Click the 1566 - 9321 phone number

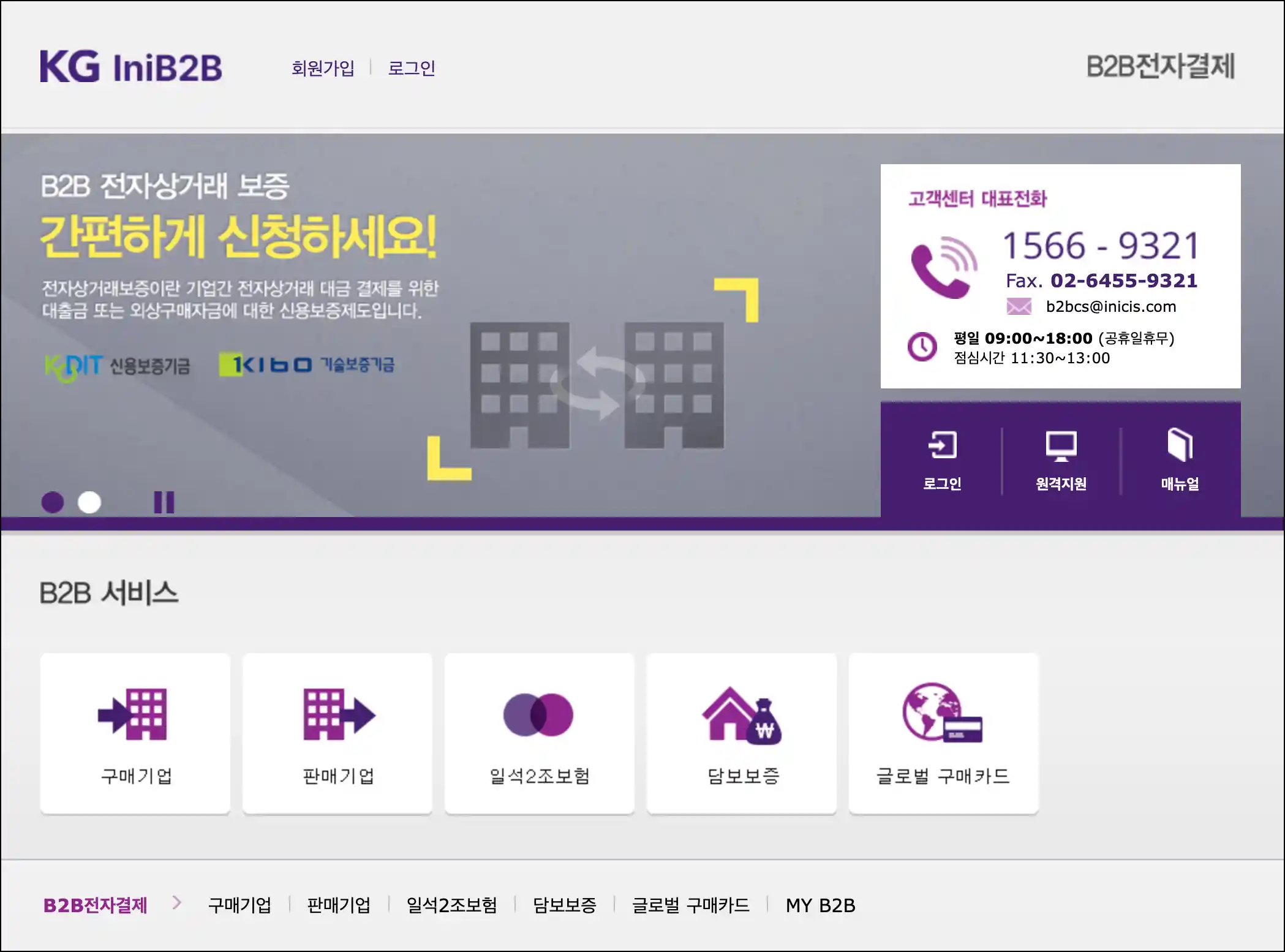click(1101, 246)
